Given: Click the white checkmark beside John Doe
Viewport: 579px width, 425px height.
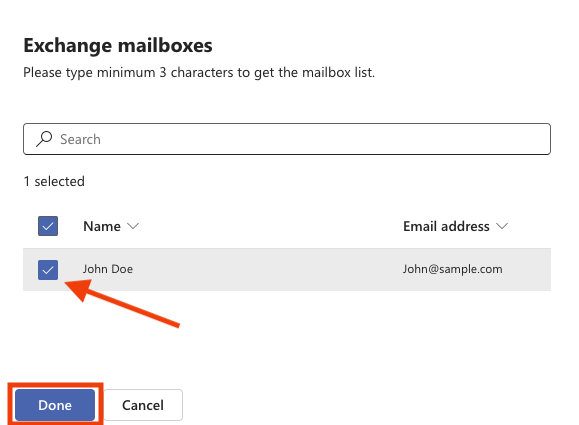Looking at the screenshot, I should pos(48,270).
